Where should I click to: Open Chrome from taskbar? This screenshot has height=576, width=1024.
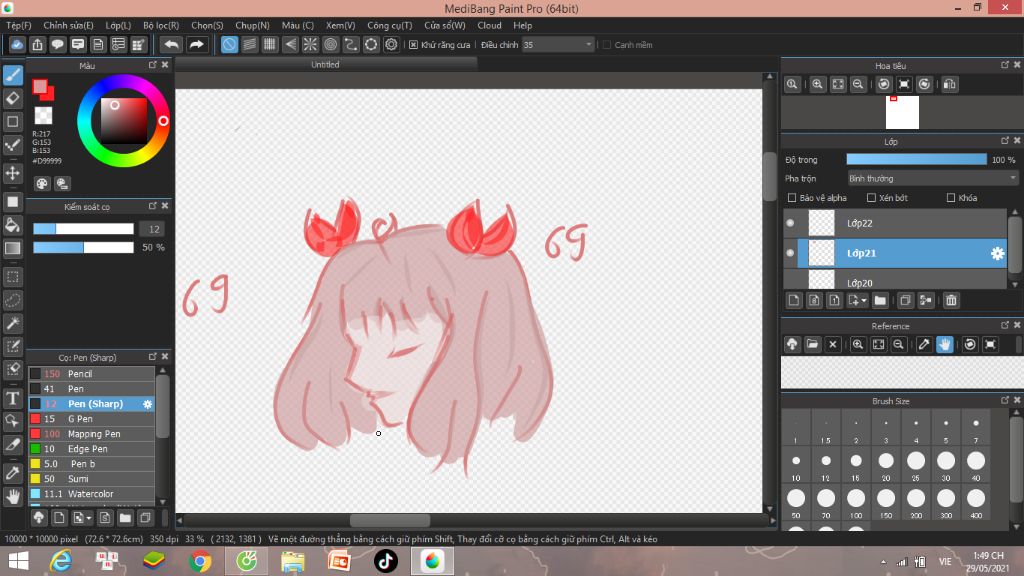pyautogui.click(x=200, y=561)
